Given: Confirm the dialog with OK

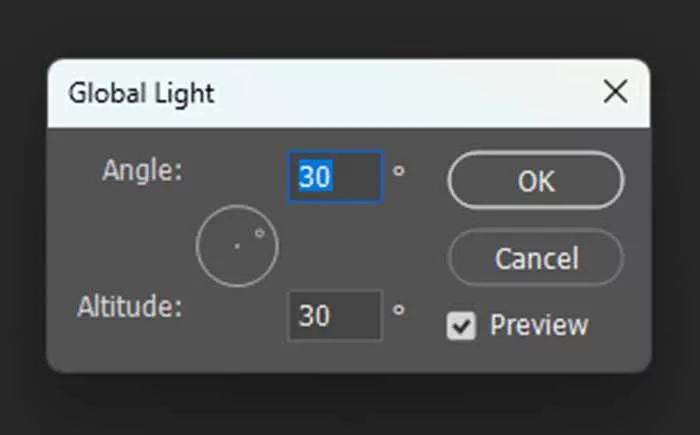Looking at the screenshot, I should (x=536, y=180).
